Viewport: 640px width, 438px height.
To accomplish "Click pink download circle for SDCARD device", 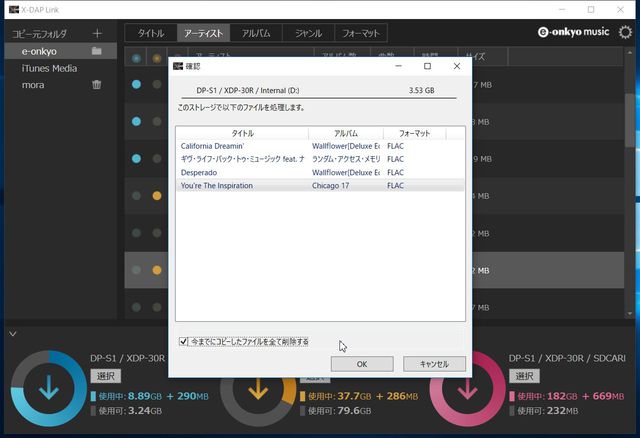I will point(467,388).
